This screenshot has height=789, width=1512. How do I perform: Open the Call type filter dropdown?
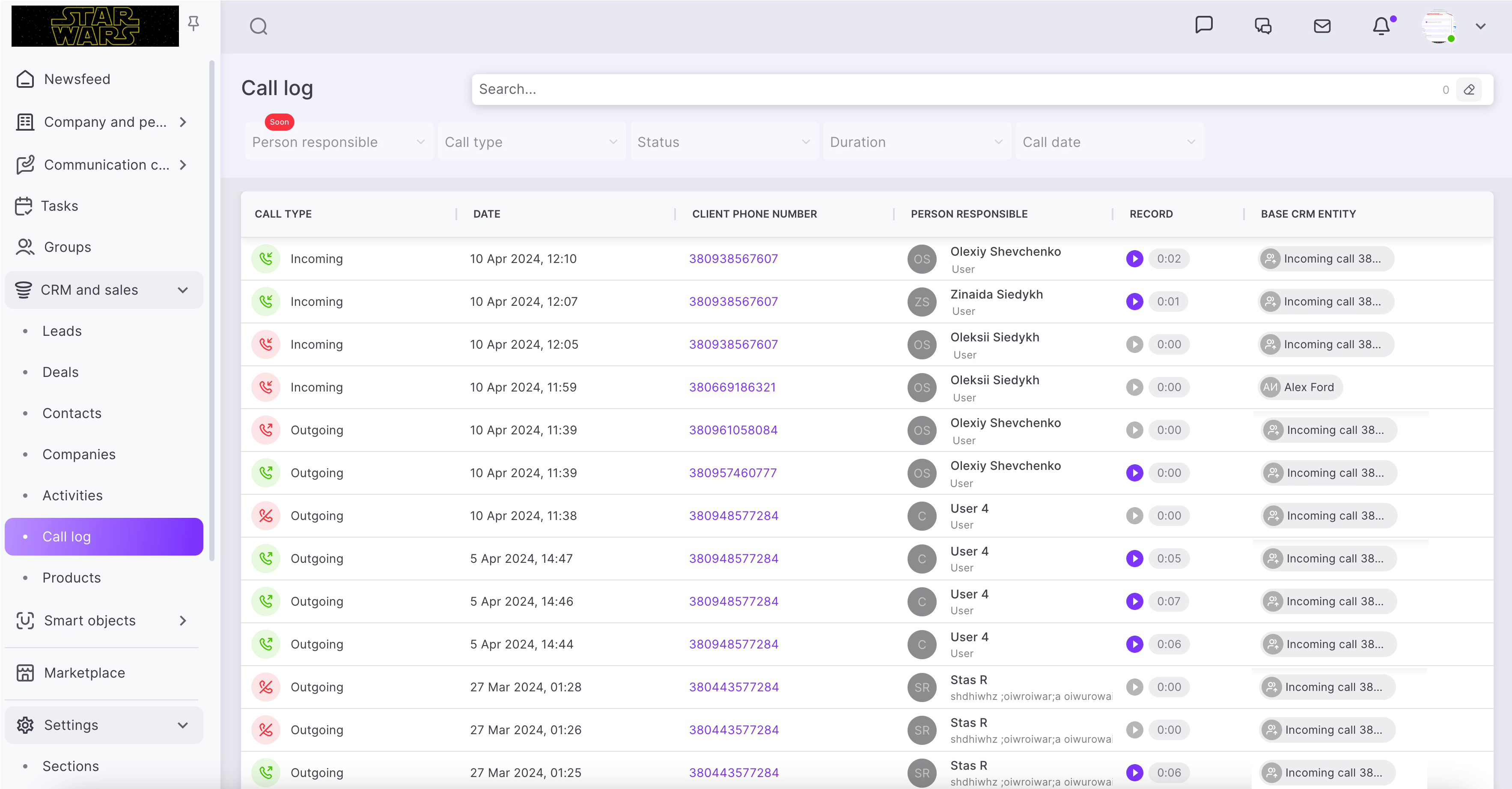pos(530,142)
